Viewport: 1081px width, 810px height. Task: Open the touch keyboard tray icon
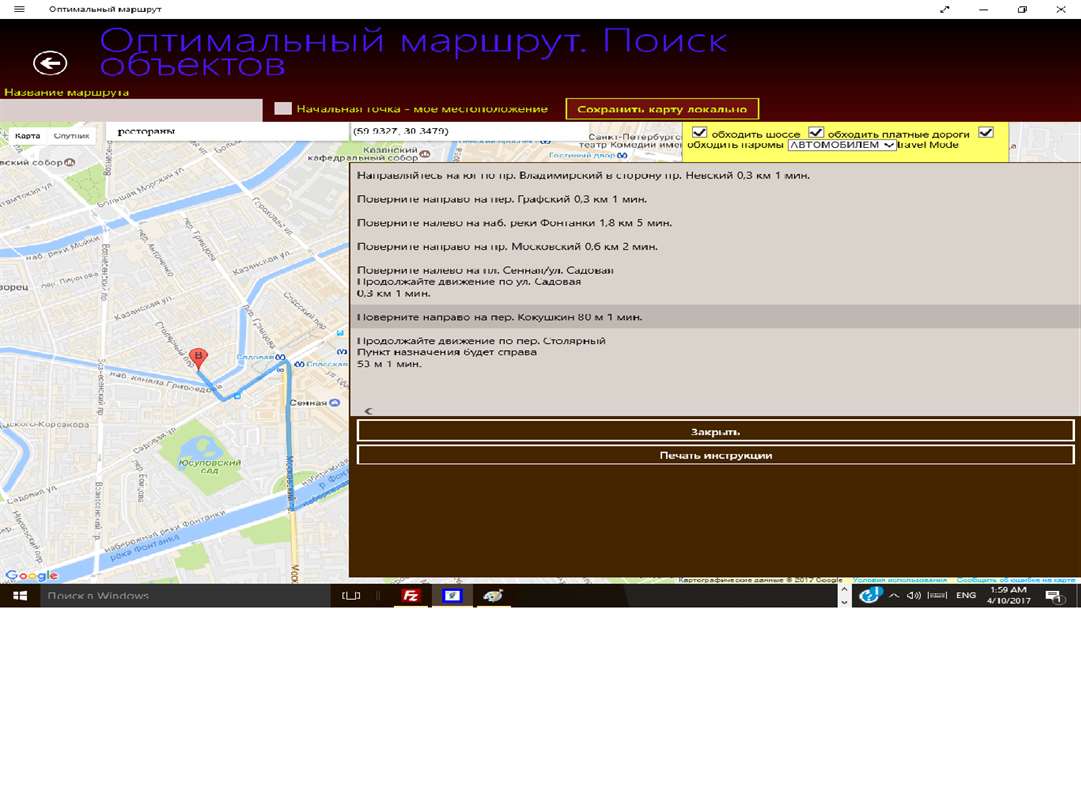pos(936,595)
